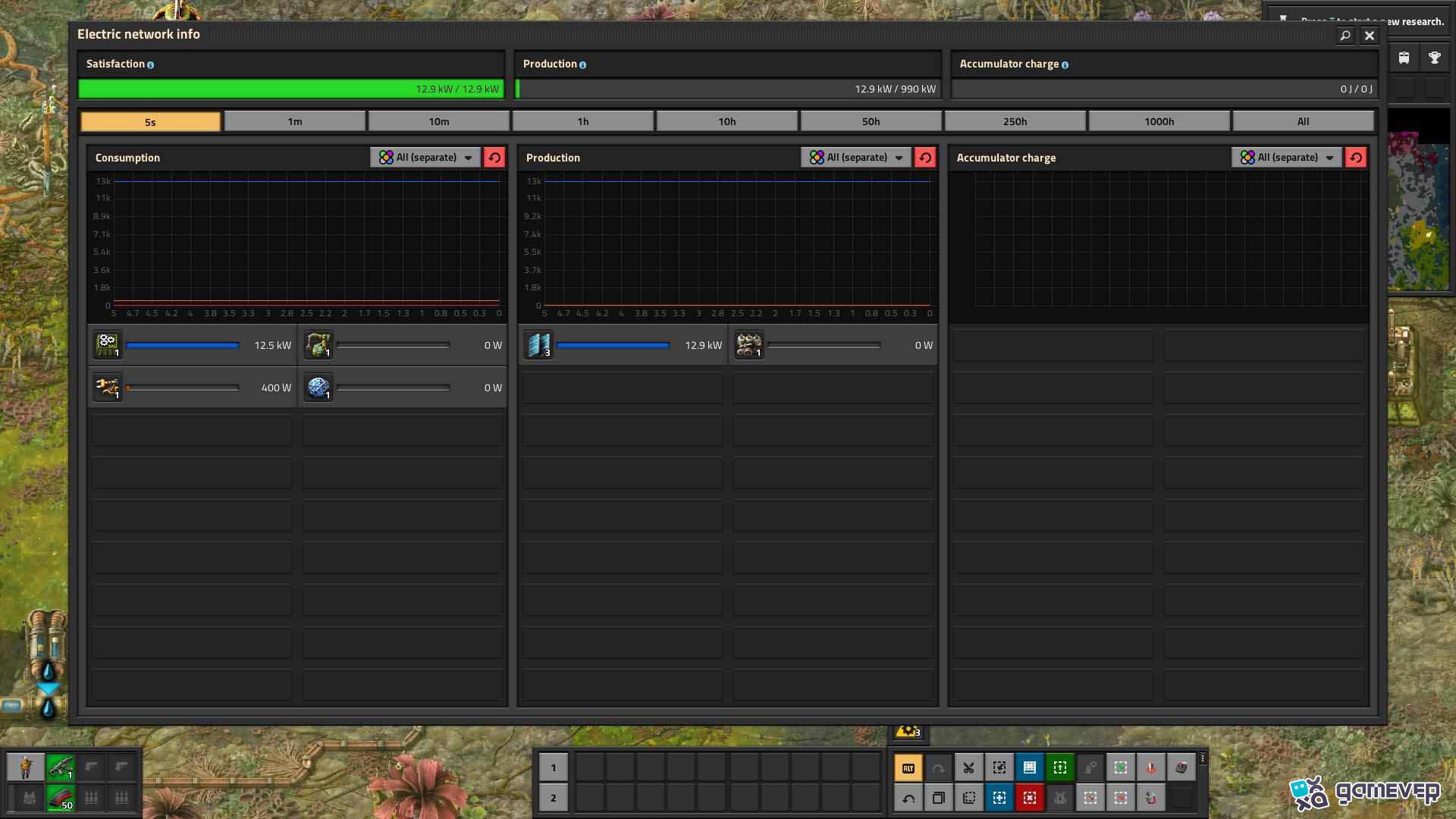Click the inserter consumption icon
Screen dimensions: 1456x819
tap(107, 388)
